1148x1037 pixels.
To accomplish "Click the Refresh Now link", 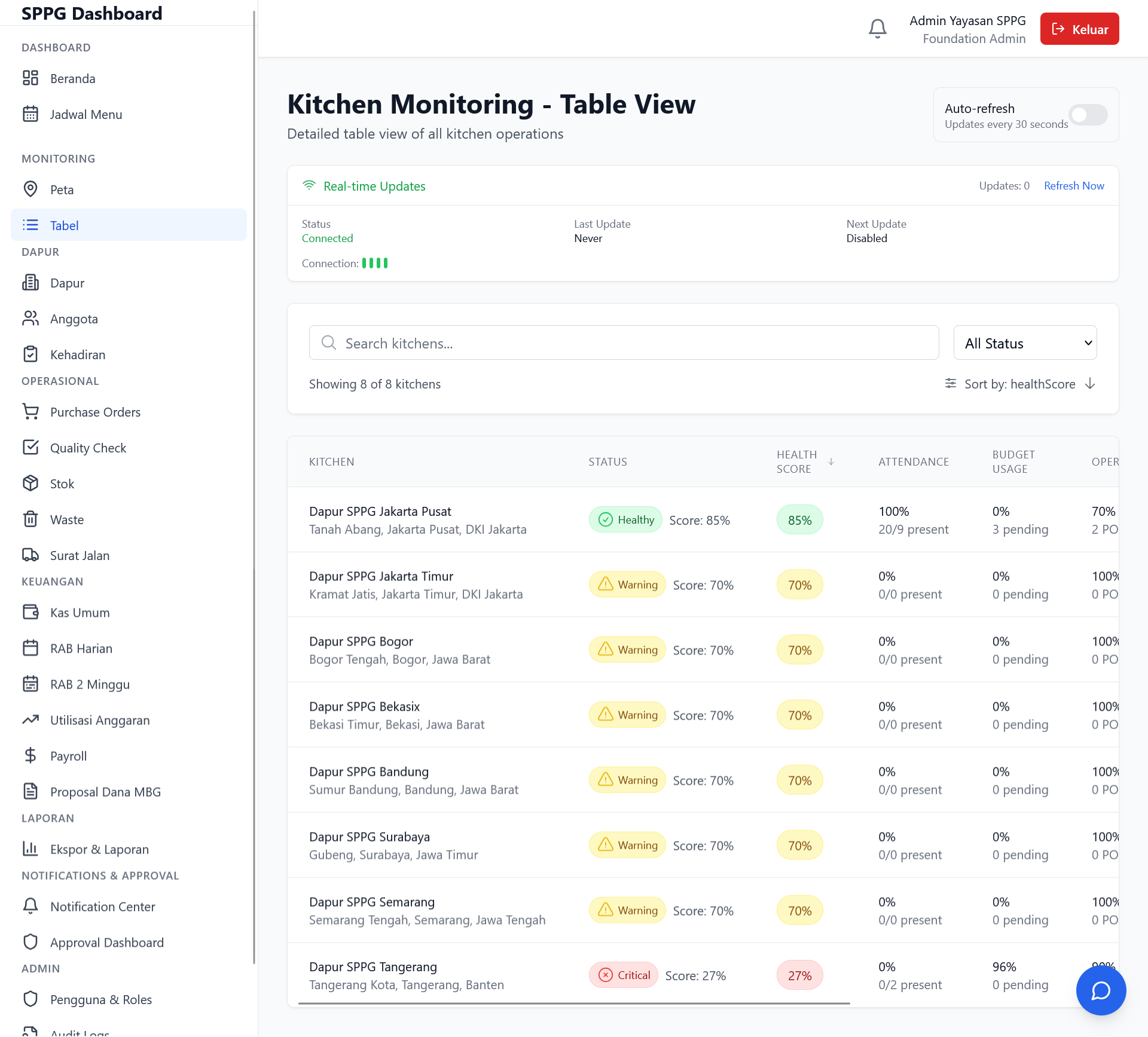I will click(x=1073, y=186).
